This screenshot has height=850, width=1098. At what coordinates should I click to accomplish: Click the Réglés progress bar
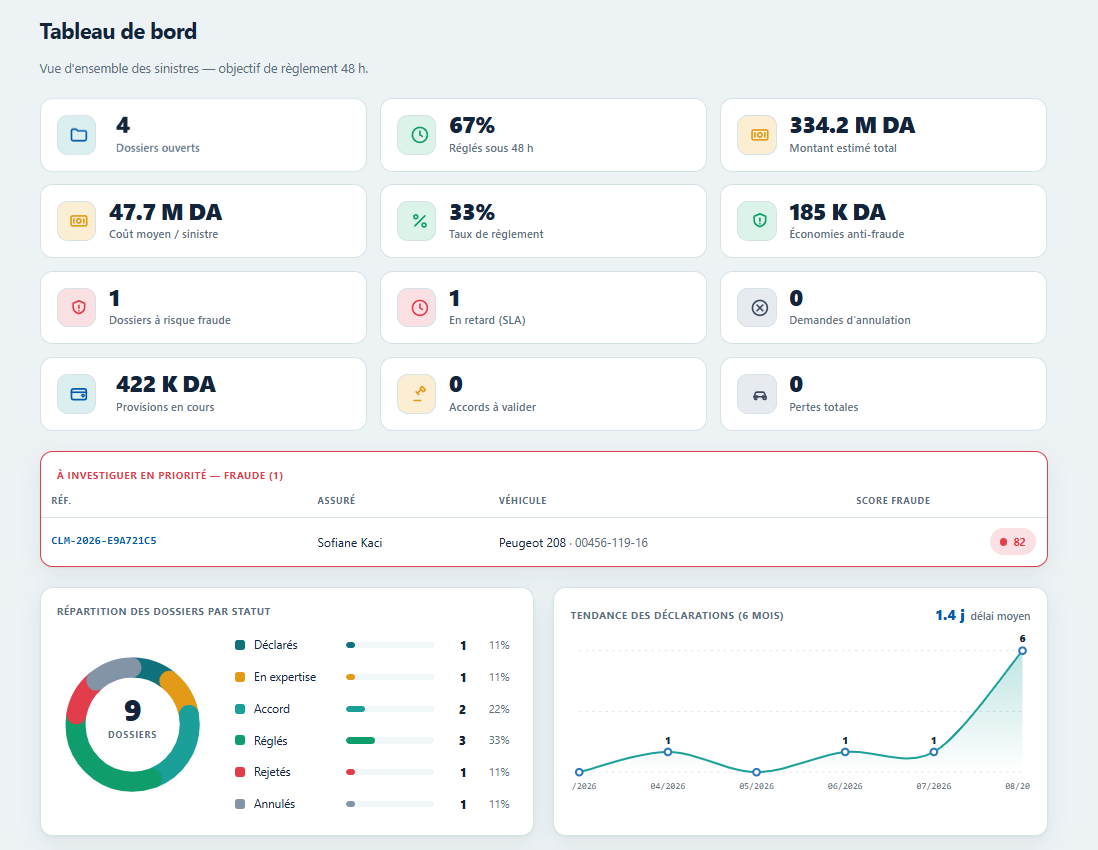pyautogui.click(x=390, y=740)
